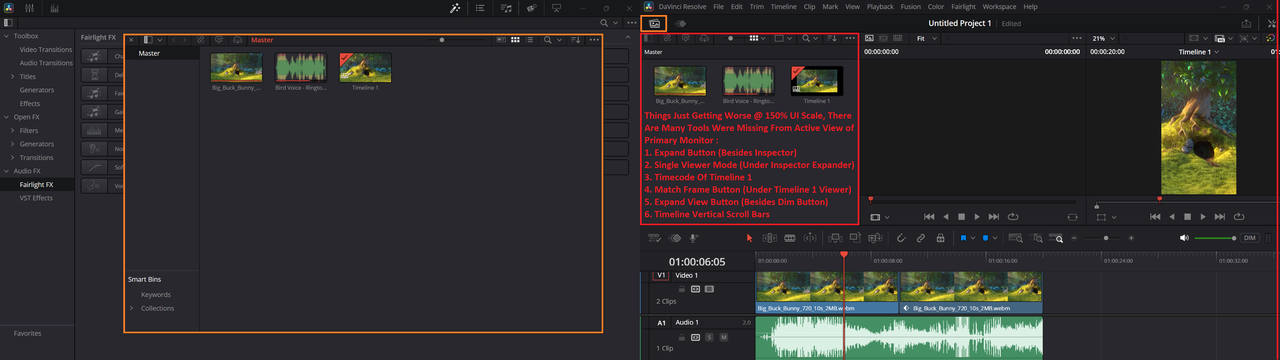The image size is (1280, 360).
Task: Click the Full Extent Zoom icon
Action: coord(1015,237)
